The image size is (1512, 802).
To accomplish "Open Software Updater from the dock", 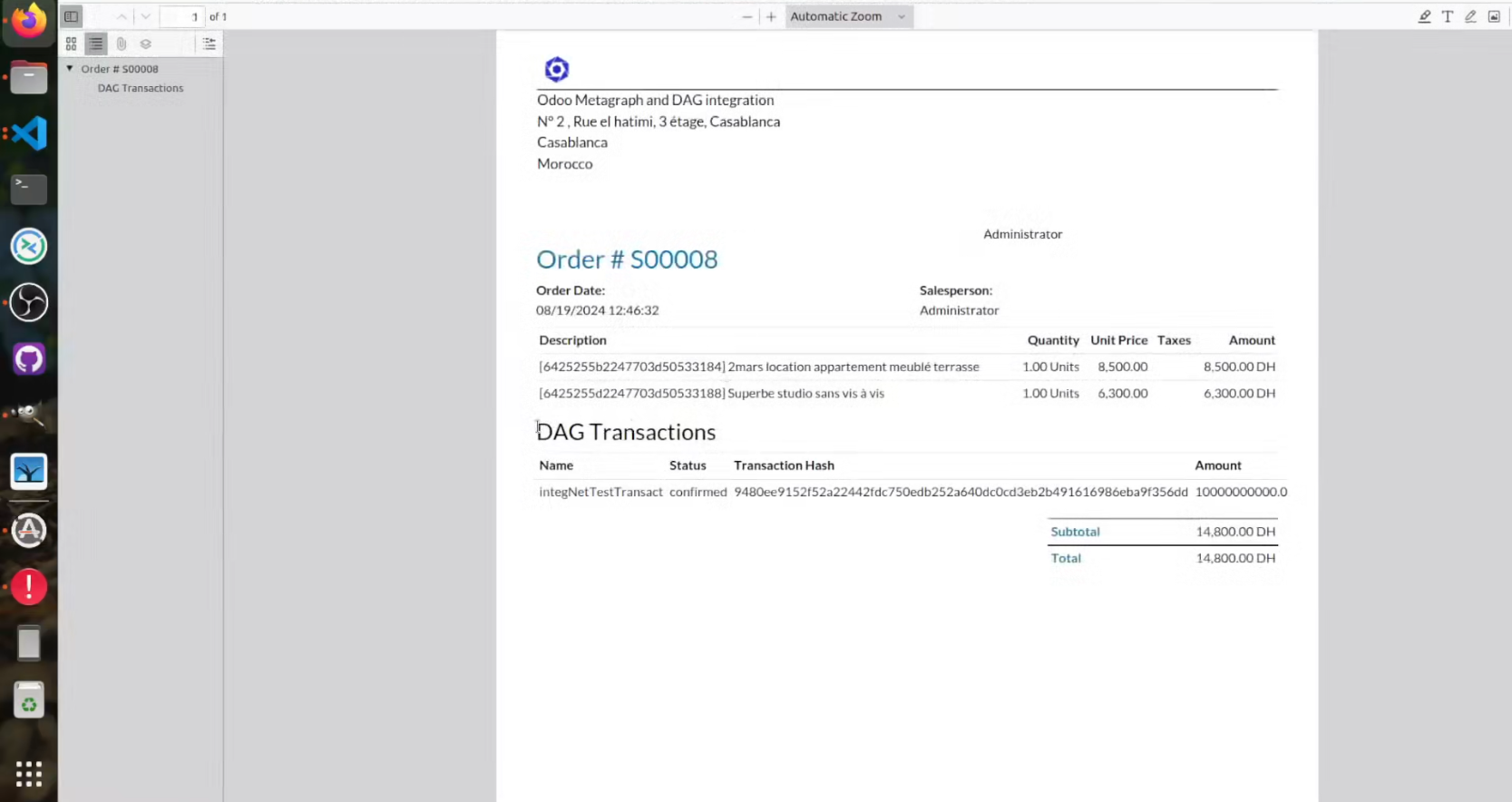I will [x=29, y=531].
